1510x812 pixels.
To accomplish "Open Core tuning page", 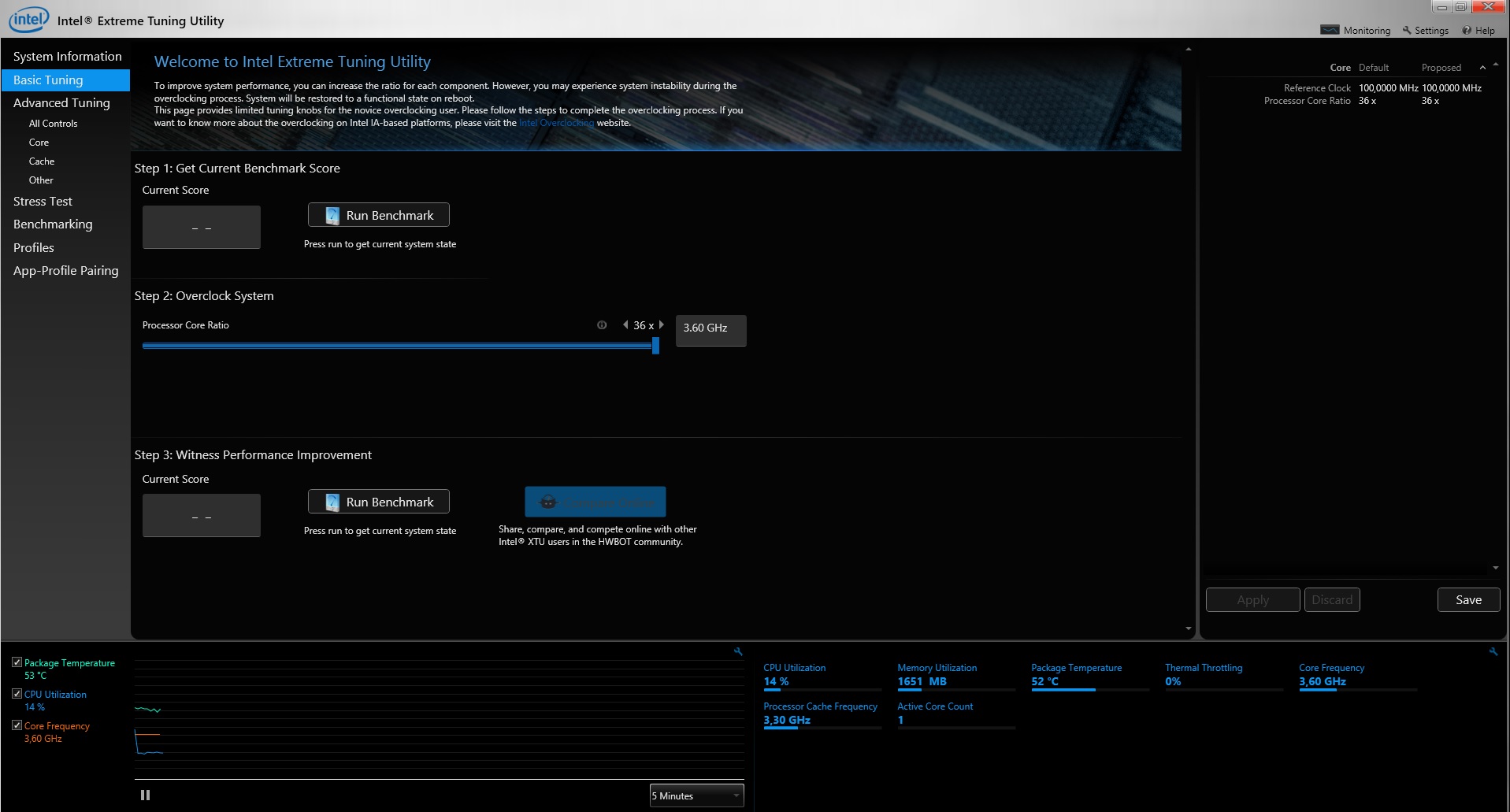I will [39, 143].
